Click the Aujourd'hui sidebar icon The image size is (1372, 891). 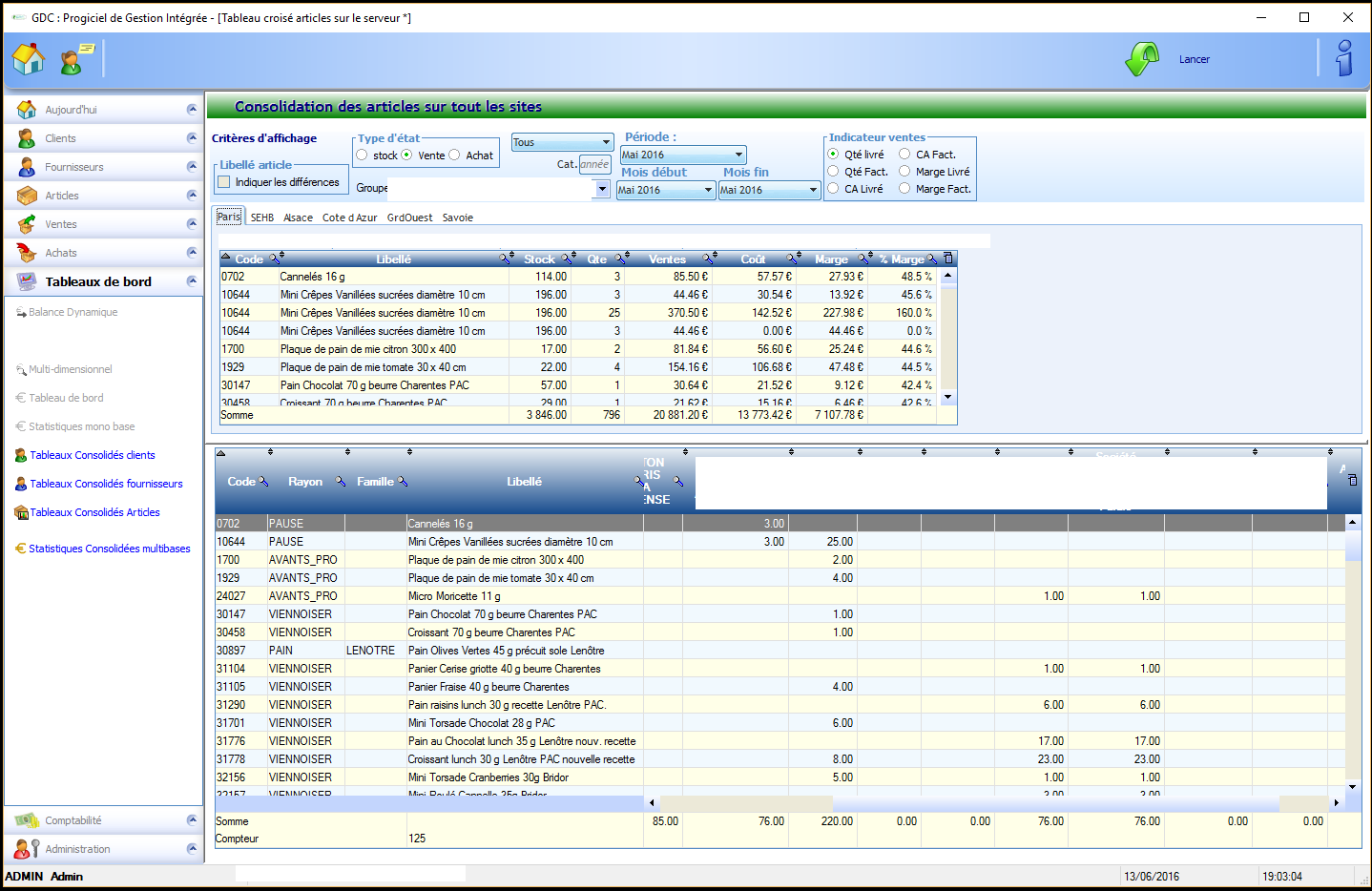pos(27,110)
